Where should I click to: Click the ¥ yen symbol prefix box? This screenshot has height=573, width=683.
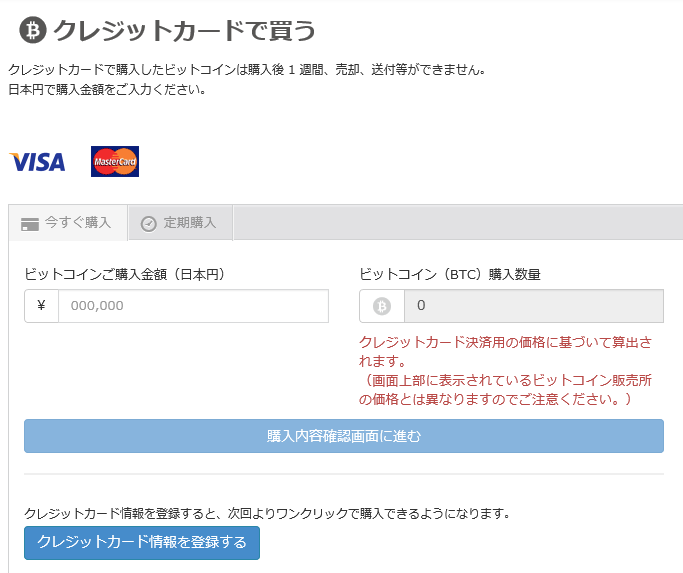click(41, 306)
